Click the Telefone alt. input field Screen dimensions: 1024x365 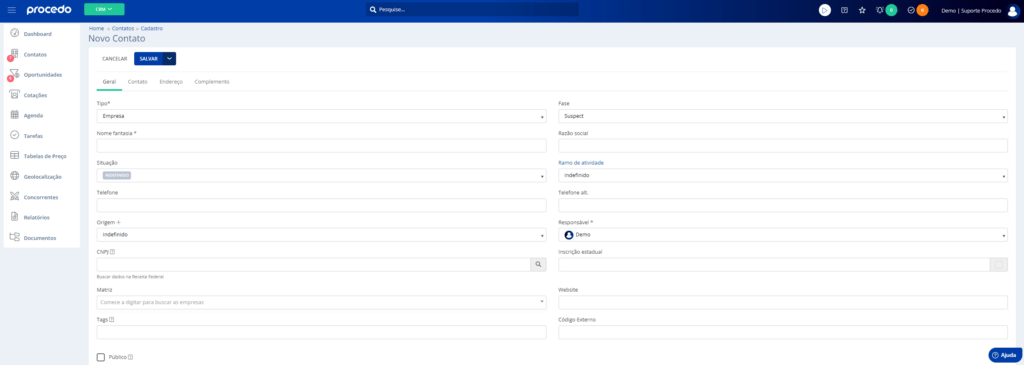pyautogui.click(x=783, y=205)
